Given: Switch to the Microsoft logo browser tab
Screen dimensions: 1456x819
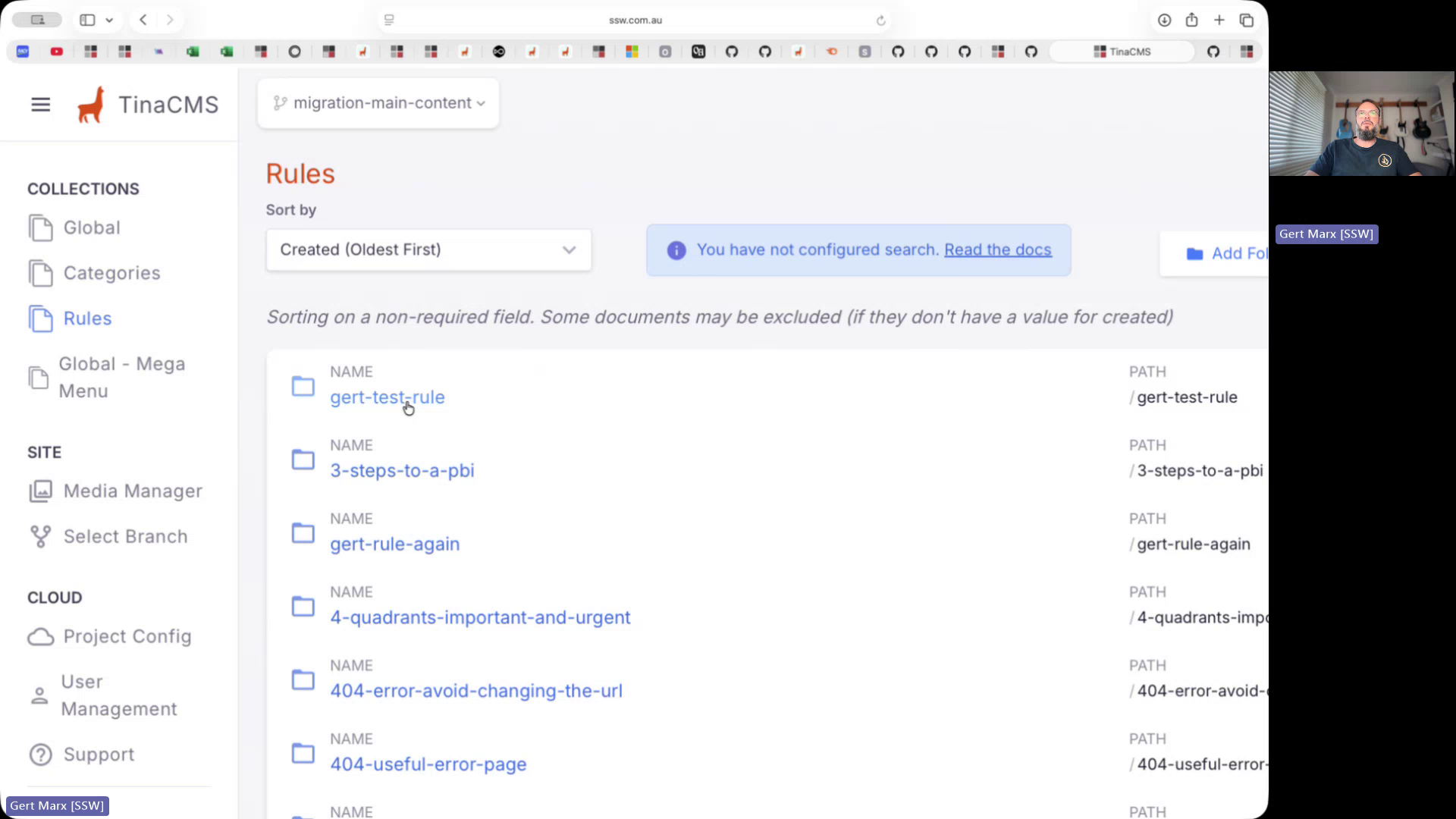Looking at the screenshot, I should tap(632, 52).
